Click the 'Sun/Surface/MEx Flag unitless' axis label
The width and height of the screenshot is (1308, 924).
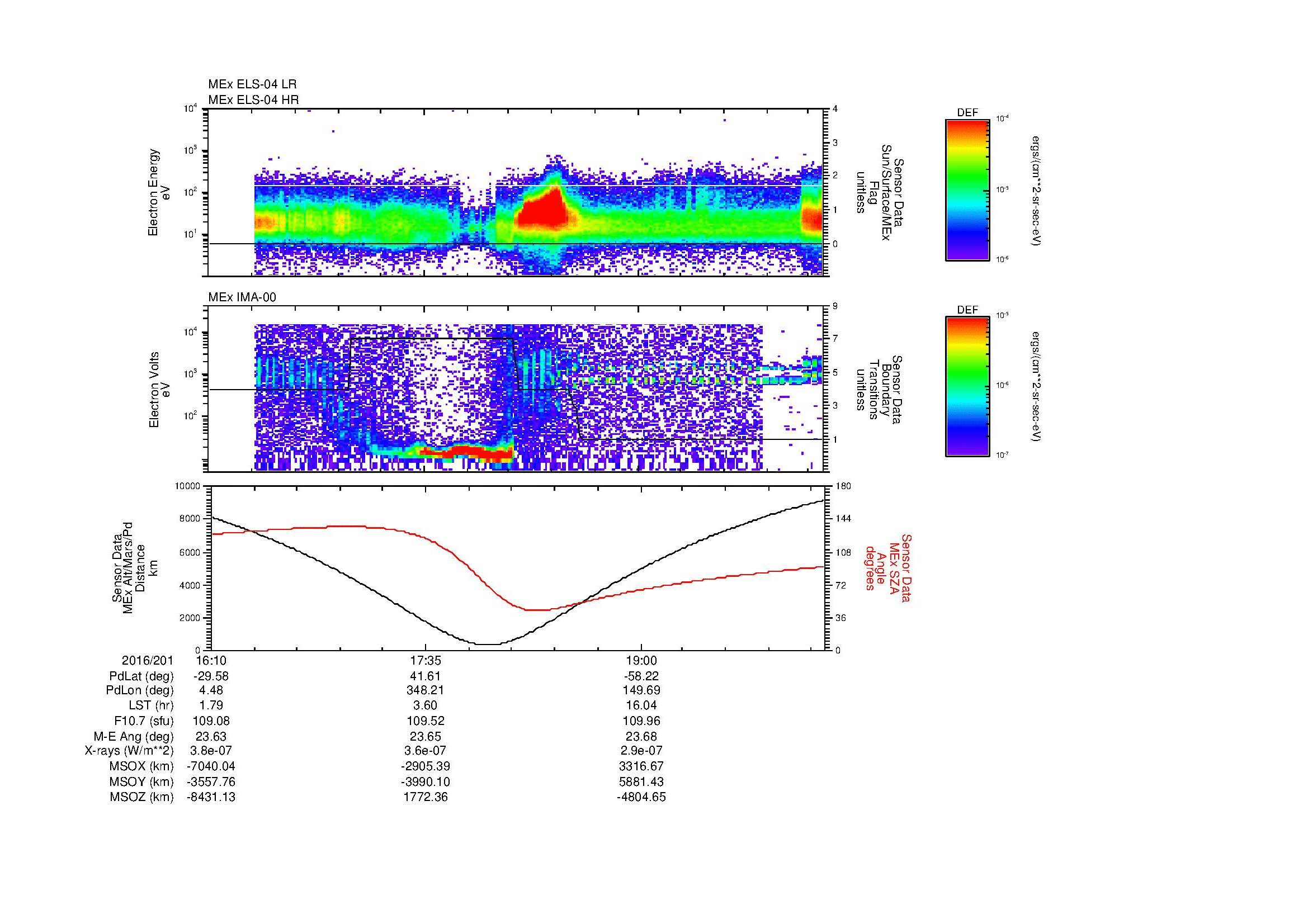[x=879, y=193]
